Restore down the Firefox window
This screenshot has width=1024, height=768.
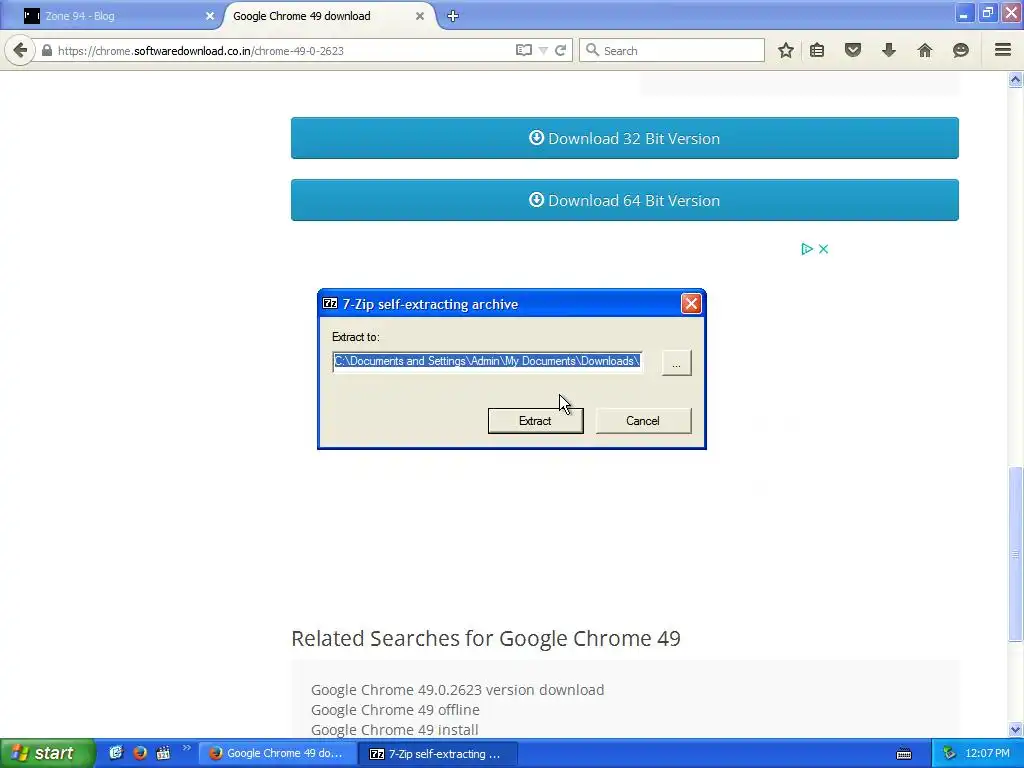(987, 13)
